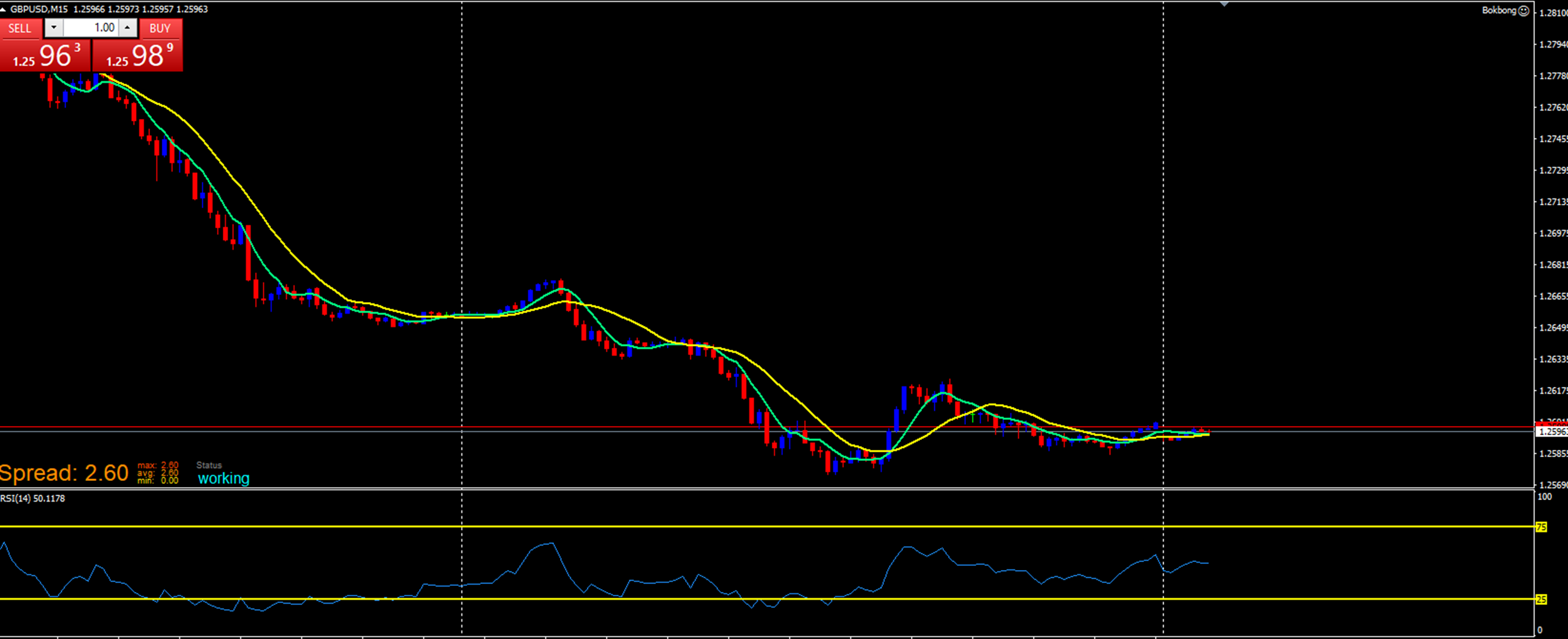1568x639 pixels.
Task: Click the cyan 'working' status text
Action: (223, 478)
